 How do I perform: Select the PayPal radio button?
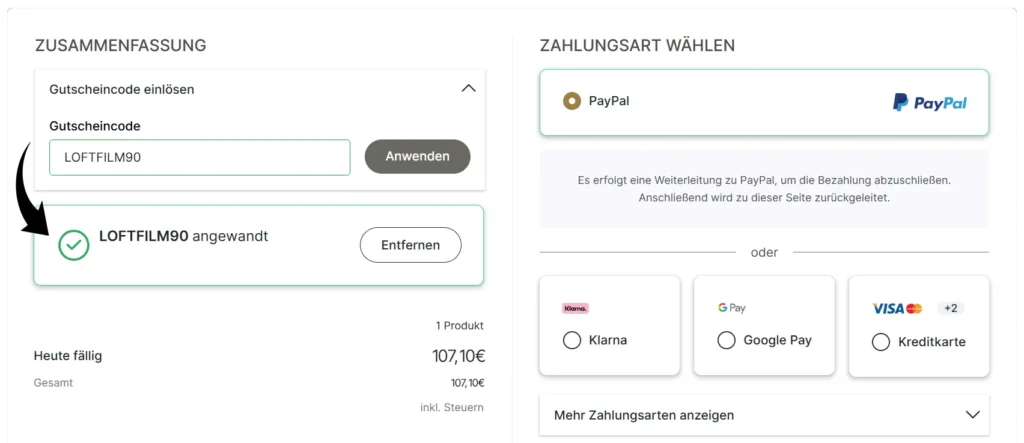(x=572, y=101)
